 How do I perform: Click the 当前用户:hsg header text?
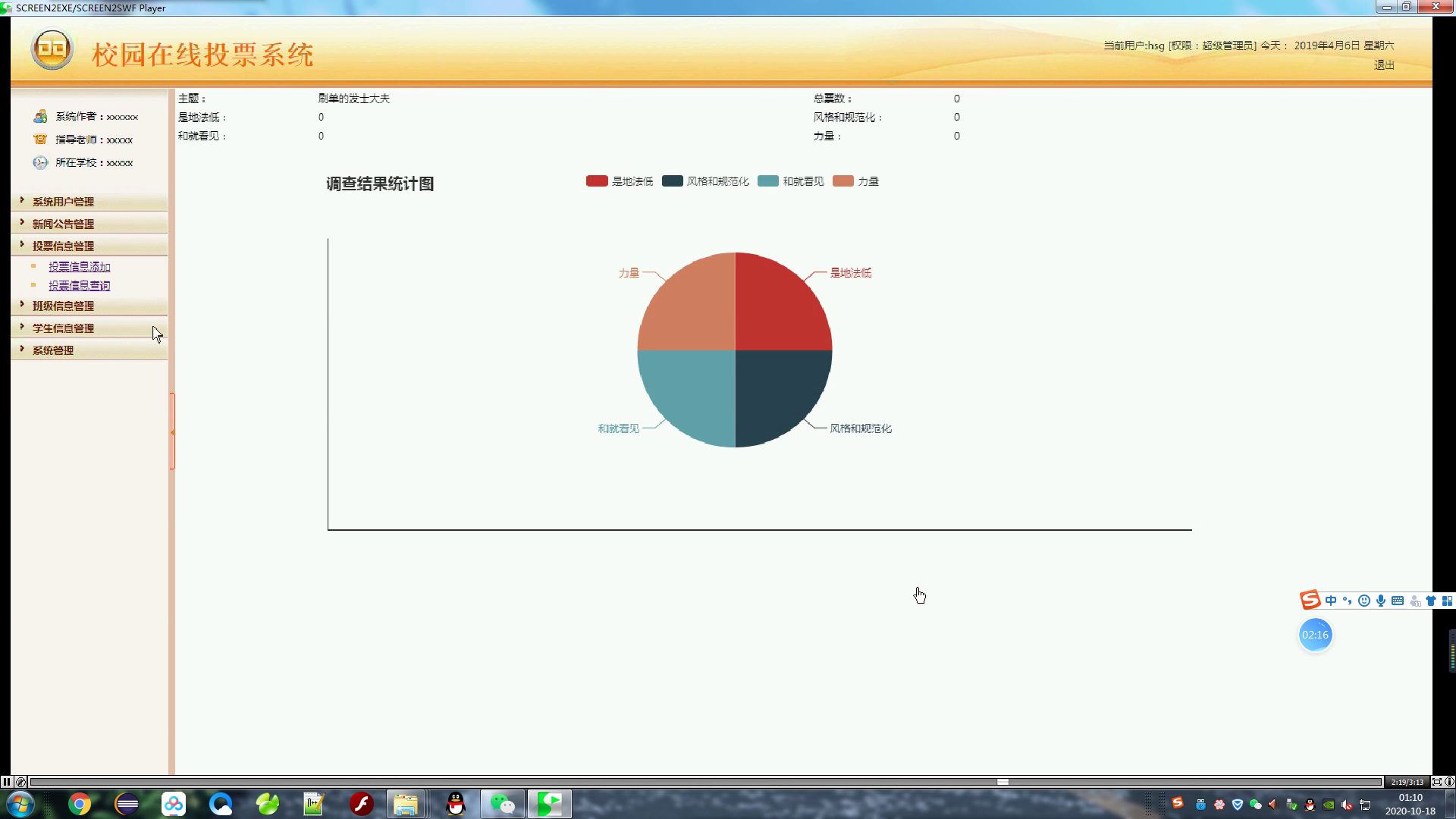[x=1134, y=45]
